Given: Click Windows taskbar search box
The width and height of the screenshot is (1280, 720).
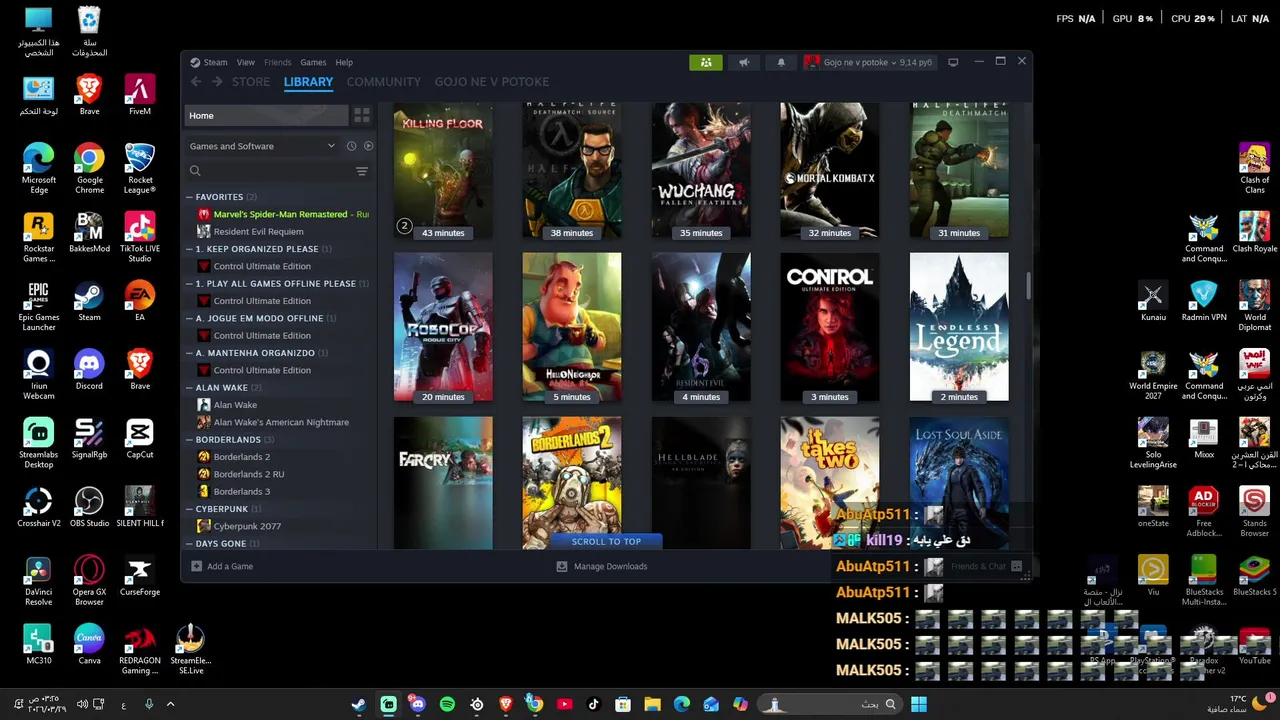Looking at the screenshot, I should (829, 704).
